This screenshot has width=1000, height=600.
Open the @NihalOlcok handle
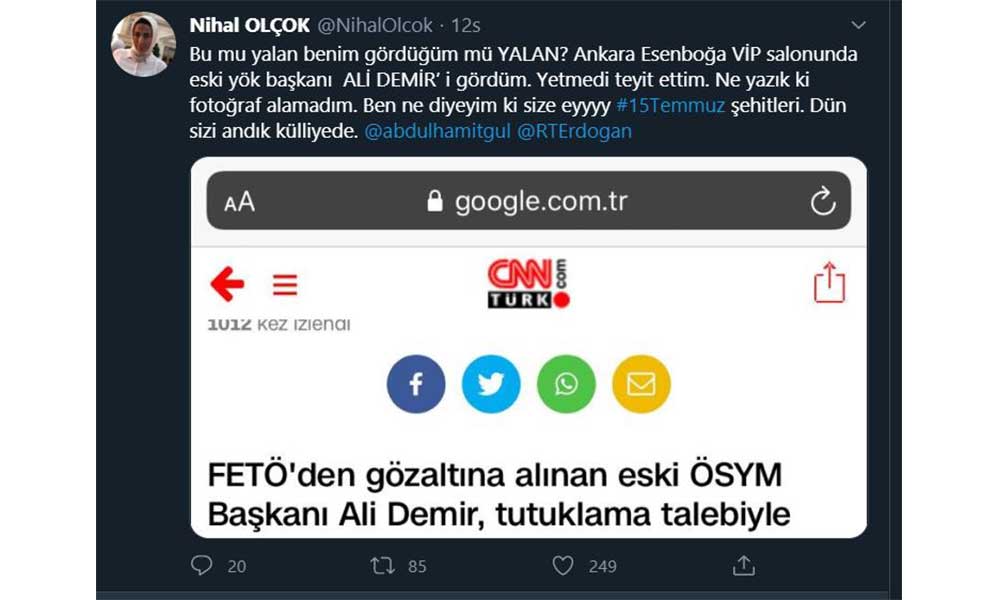tap(375, 26)
